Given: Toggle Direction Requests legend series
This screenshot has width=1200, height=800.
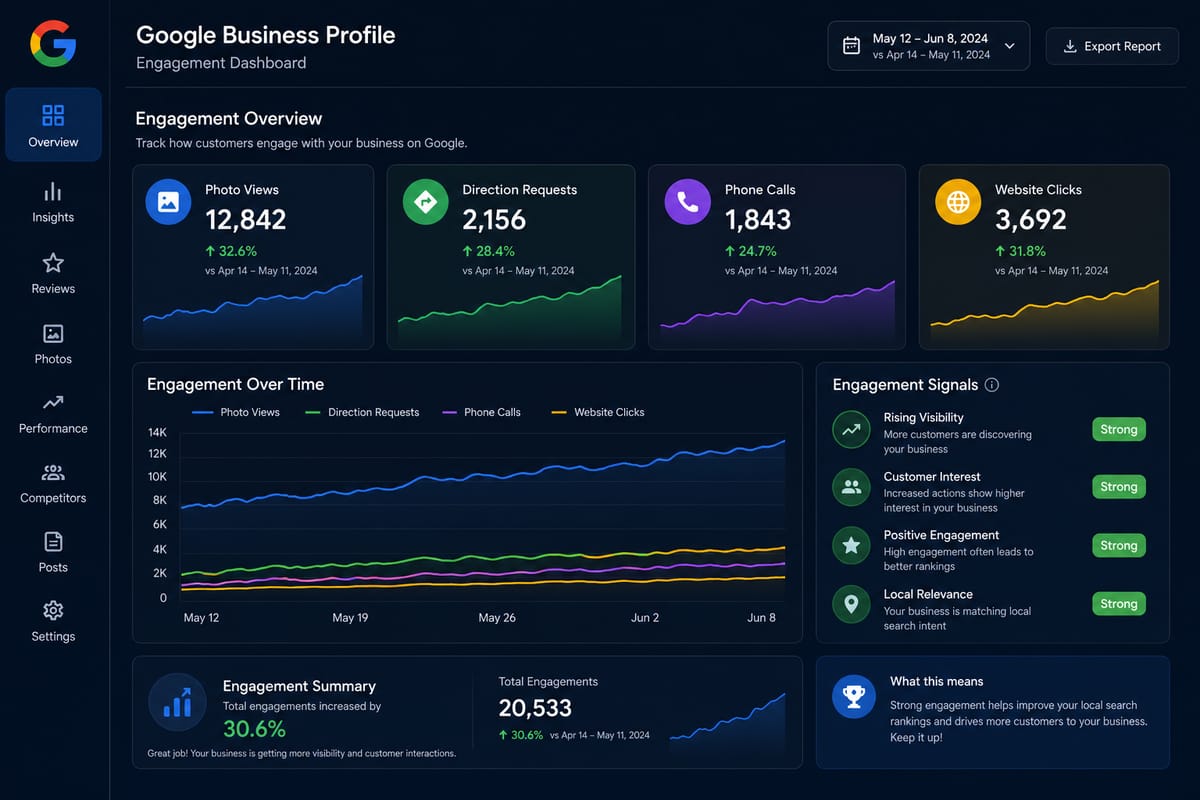Looking at the screenshot, I should point(362,412).
